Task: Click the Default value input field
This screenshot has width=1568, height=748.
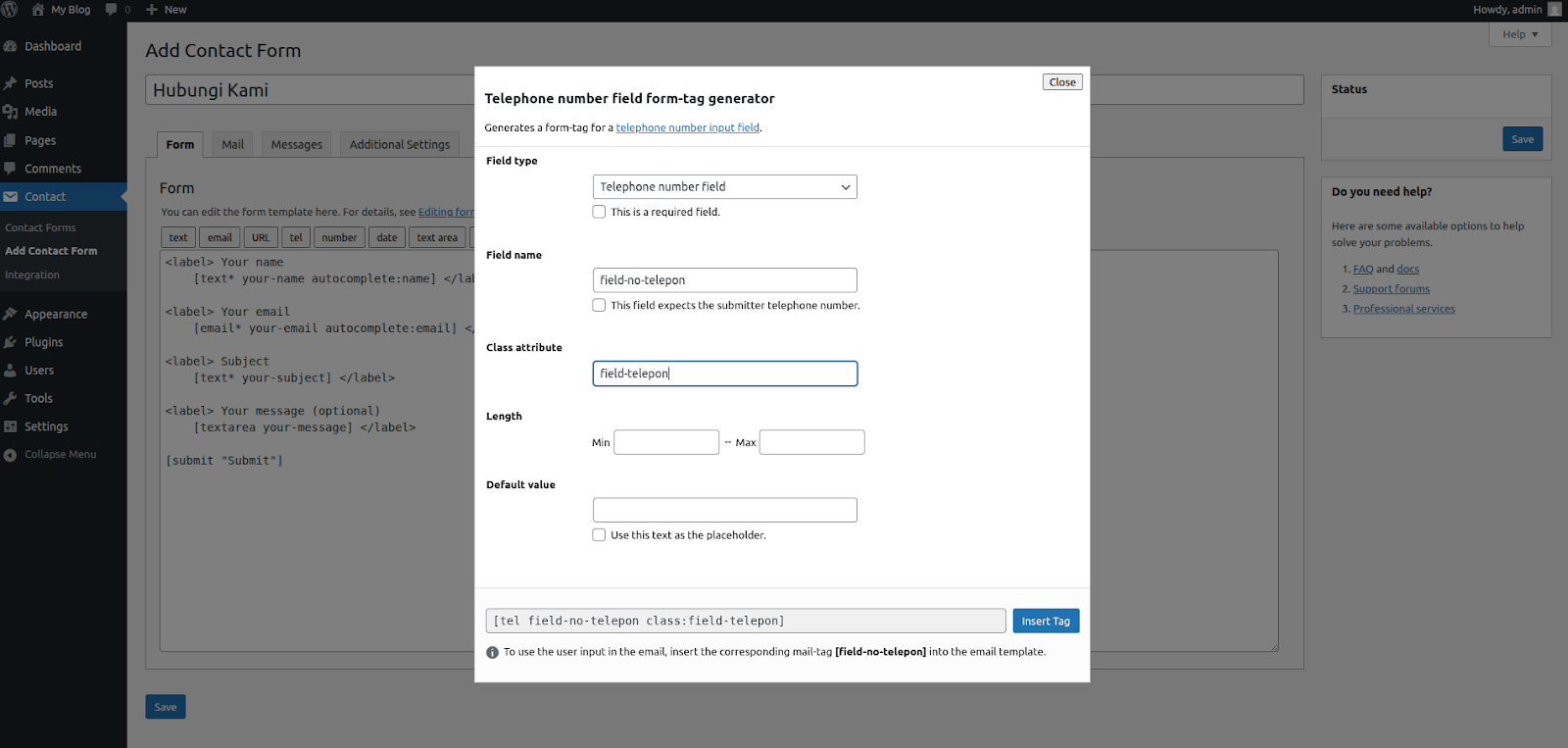Action: (724, 510)
